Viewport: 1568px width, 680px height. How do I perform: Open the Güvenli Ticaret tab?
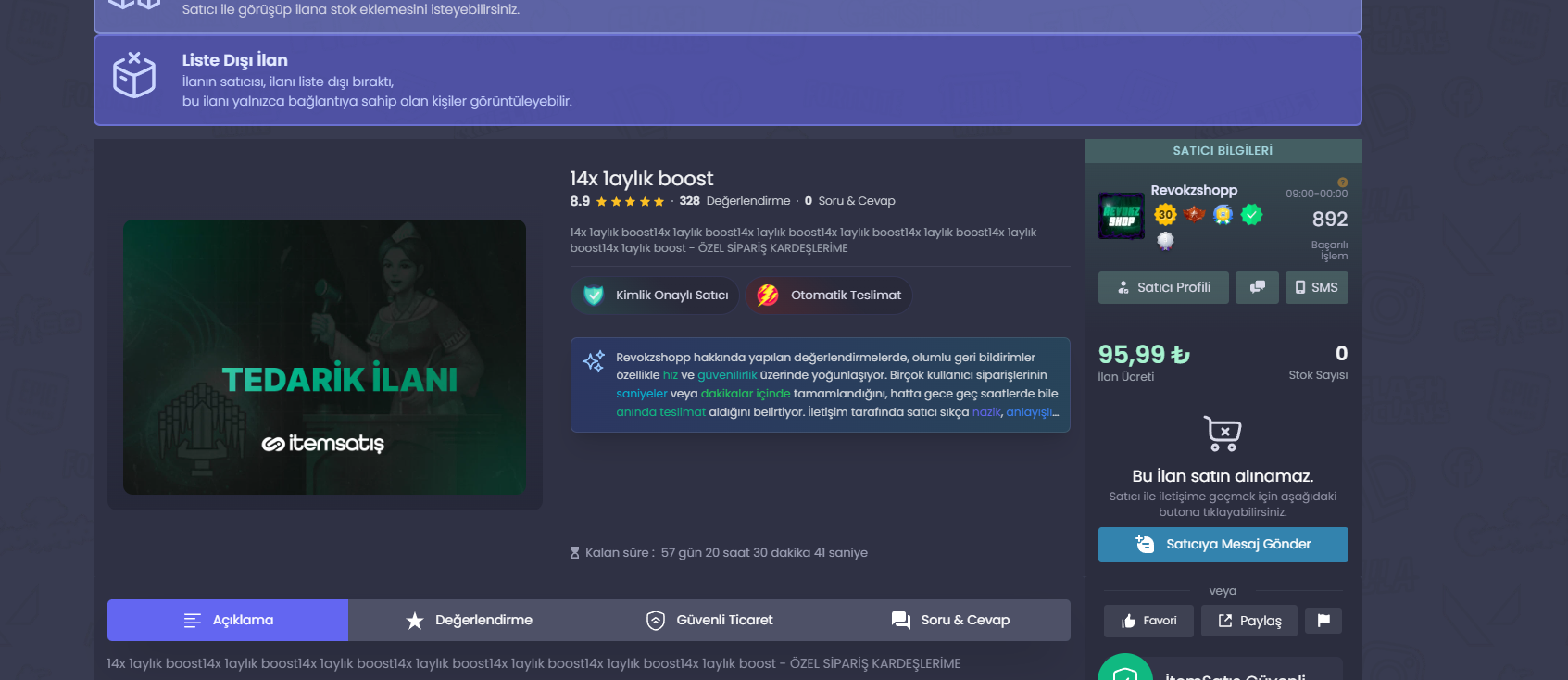[x=709, y=620]
